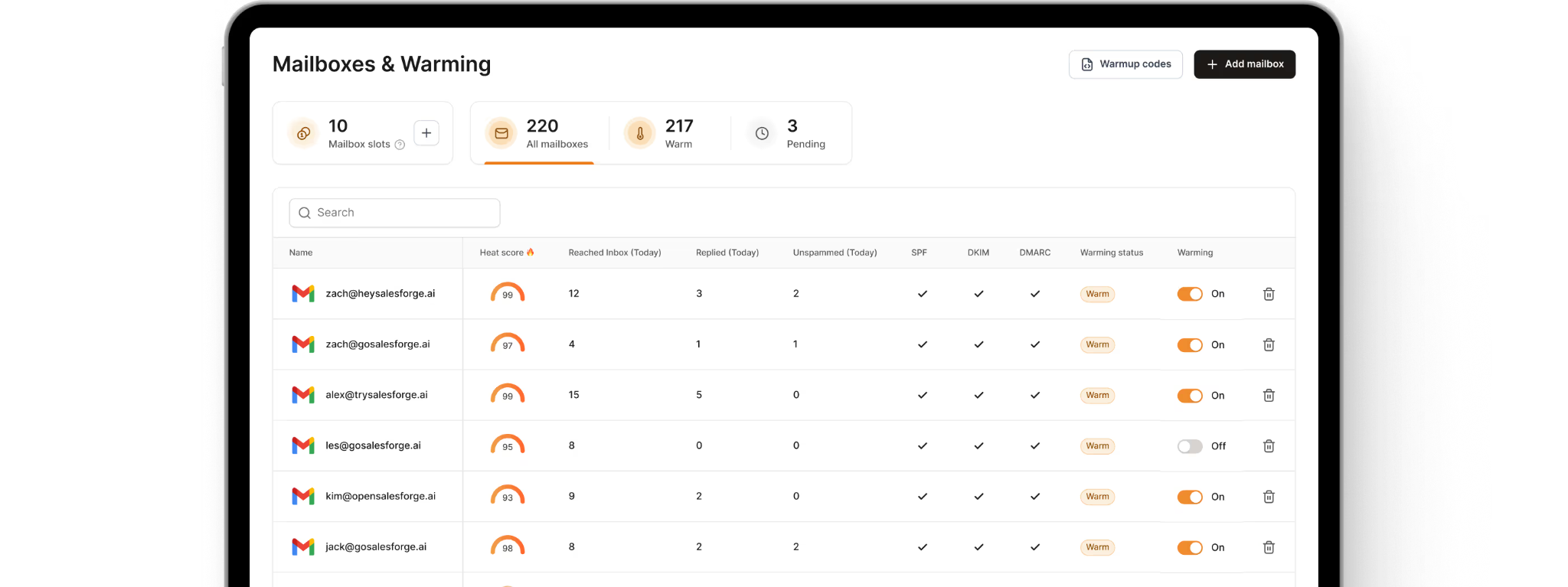Enable warming for les@gosalesforge.ai
This screenshot has height=587, width=1568.
tap(1190, 445)
